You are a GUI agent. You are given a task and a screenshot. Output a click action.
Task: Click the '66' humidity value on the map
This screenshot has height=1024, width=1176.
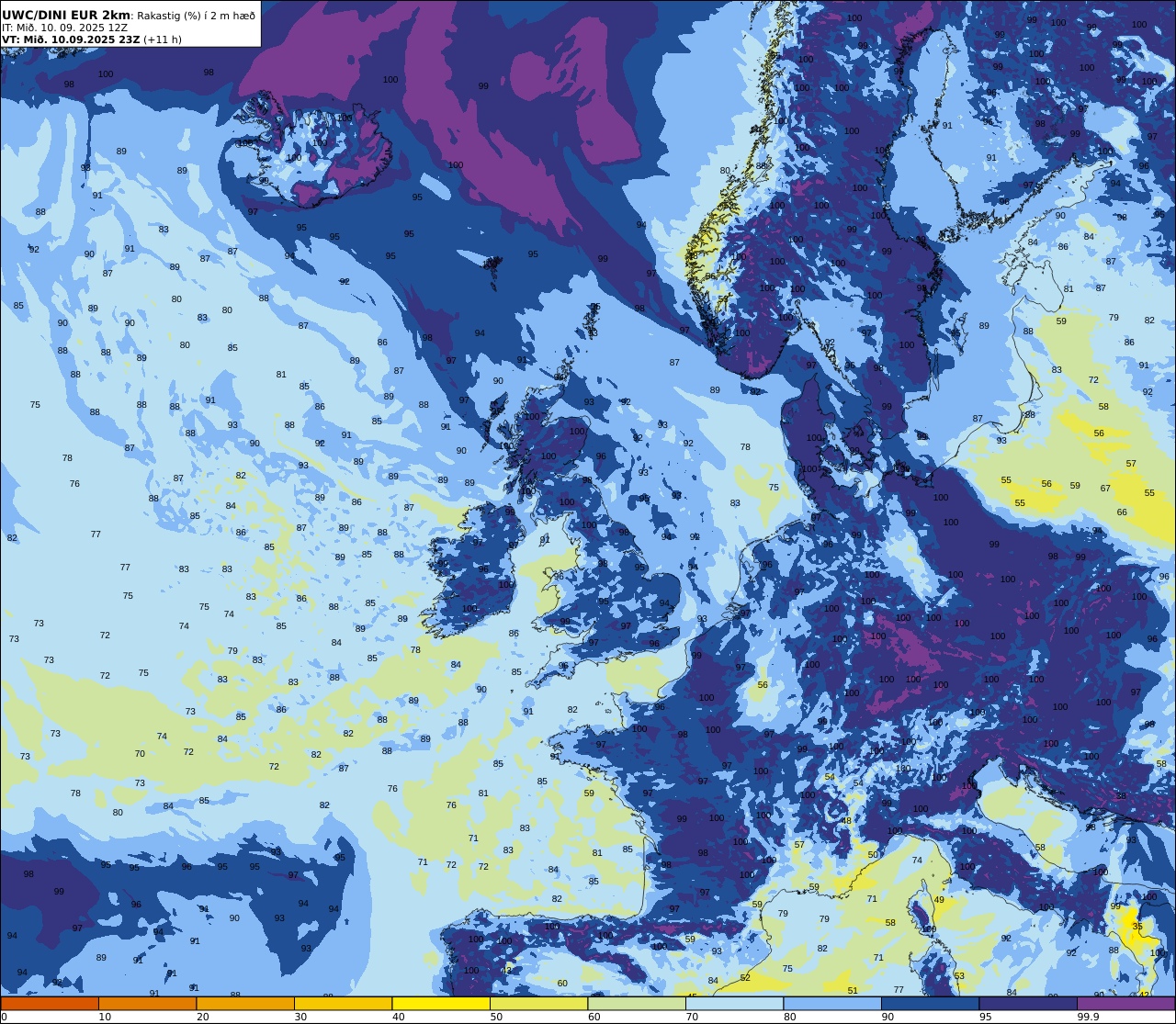pyautogui.click(x=1122, y=512)
